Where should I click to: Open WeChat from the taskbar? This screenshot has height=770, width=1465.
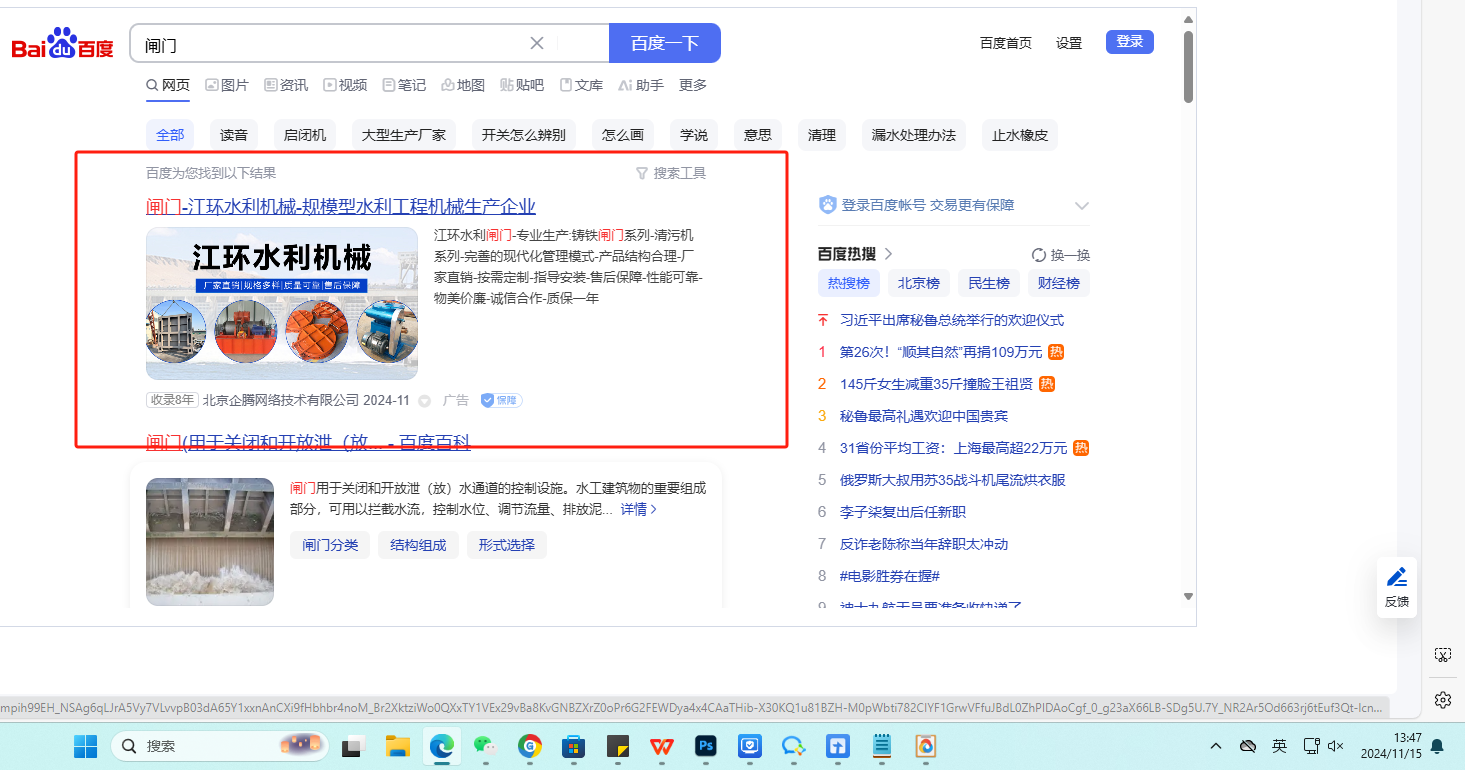pos(484,746)
